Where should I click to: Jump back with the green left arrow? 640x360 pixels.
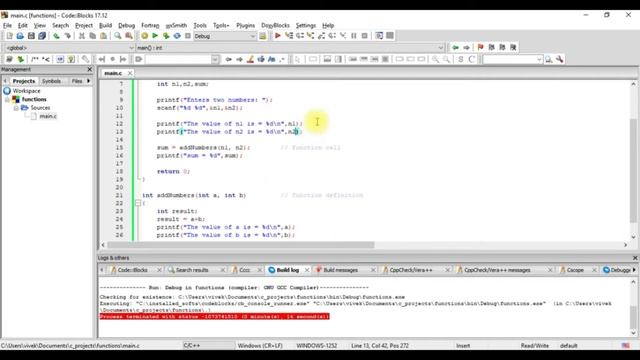tap(455, 48)
